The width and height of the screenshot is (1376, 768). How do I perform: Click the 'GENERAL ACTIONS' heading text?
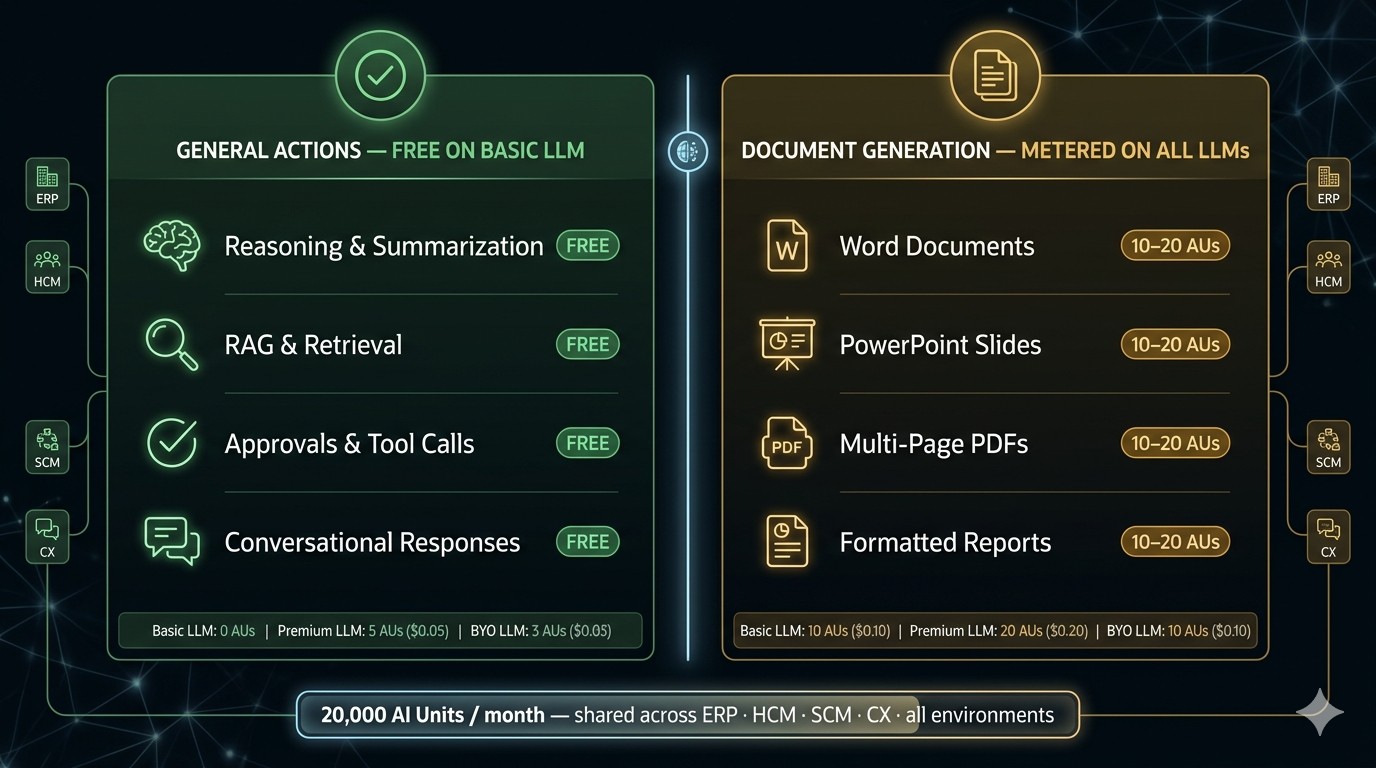[268, 151]
